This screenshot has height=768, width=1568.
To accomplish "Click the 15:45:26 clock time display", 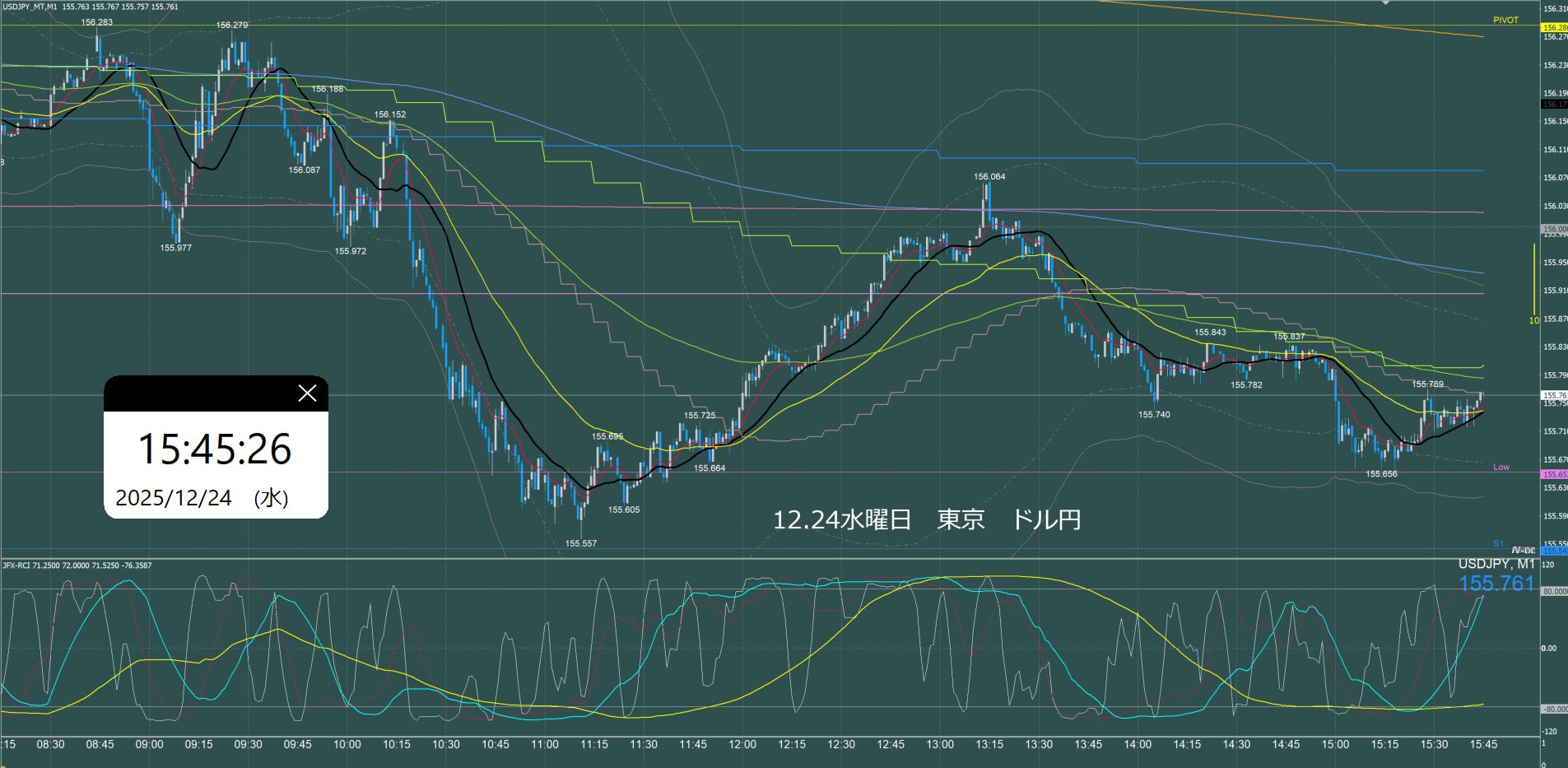I will [215, 449].
